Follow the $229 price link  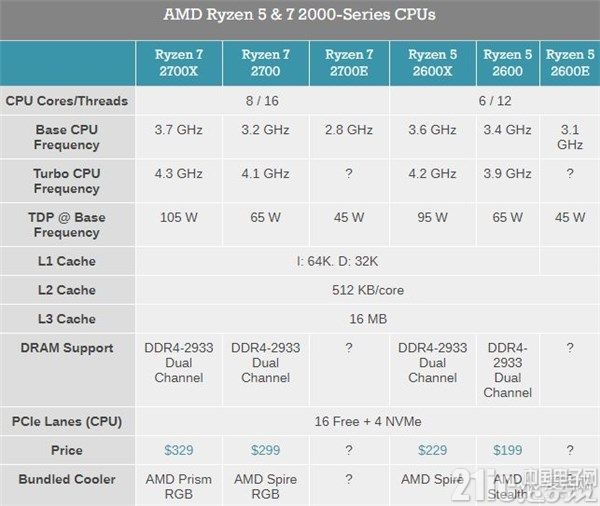pyautogui.click(x=432, y=450)
